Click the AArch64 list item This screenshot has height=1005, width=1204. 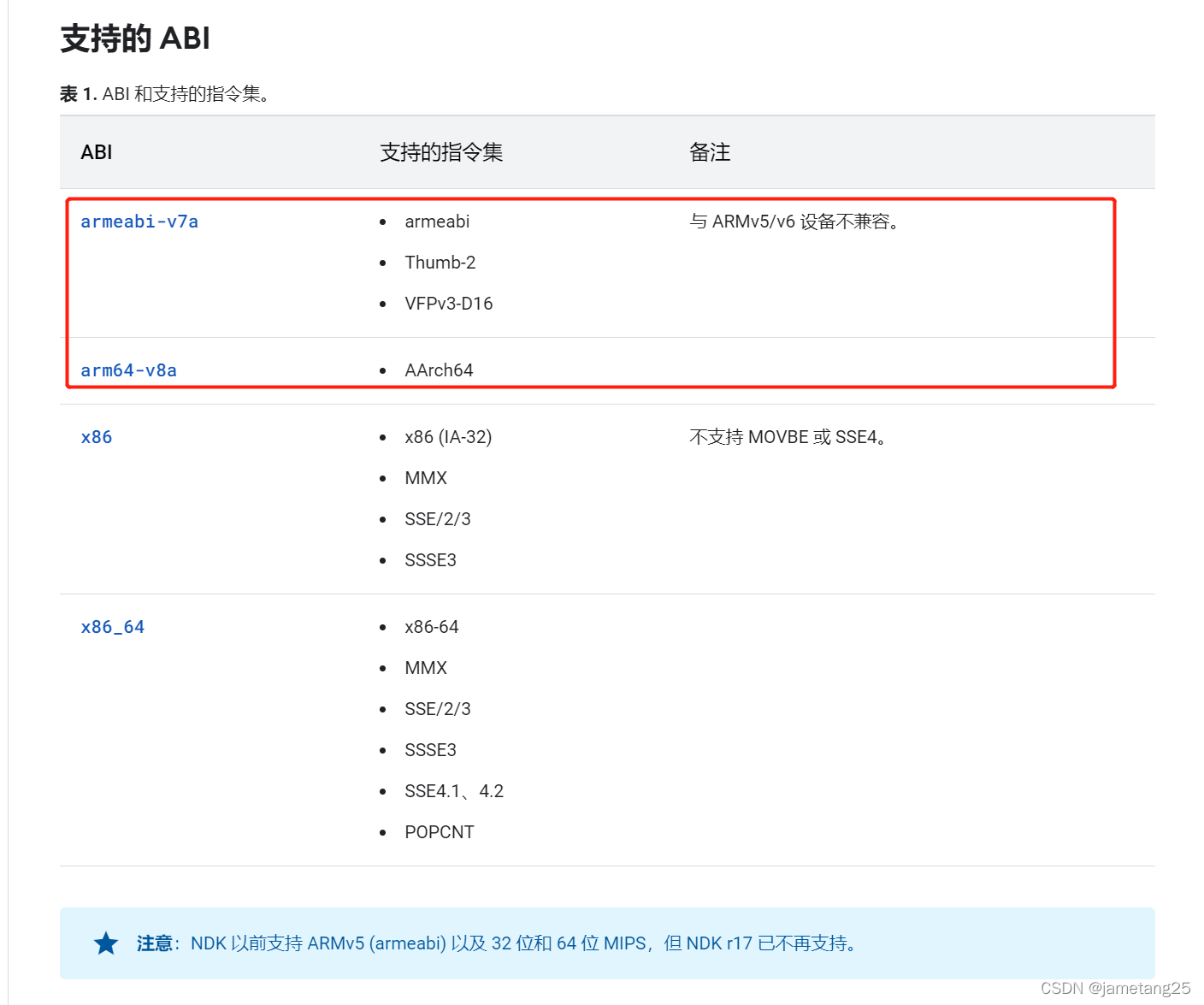[x=439, y=370]
